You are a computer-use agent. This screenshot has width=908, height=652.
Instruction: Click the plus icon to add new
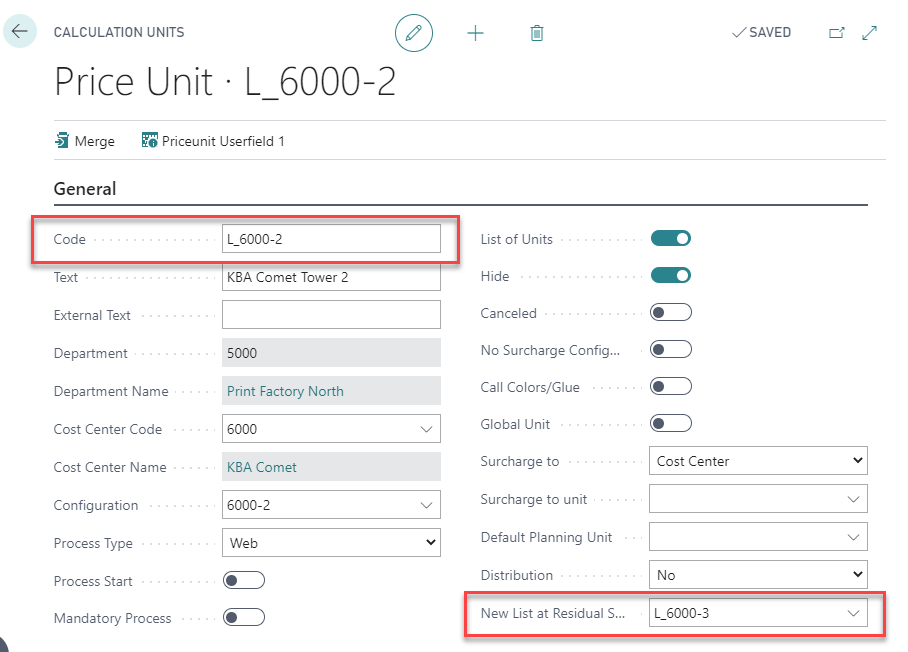(475, 33)
